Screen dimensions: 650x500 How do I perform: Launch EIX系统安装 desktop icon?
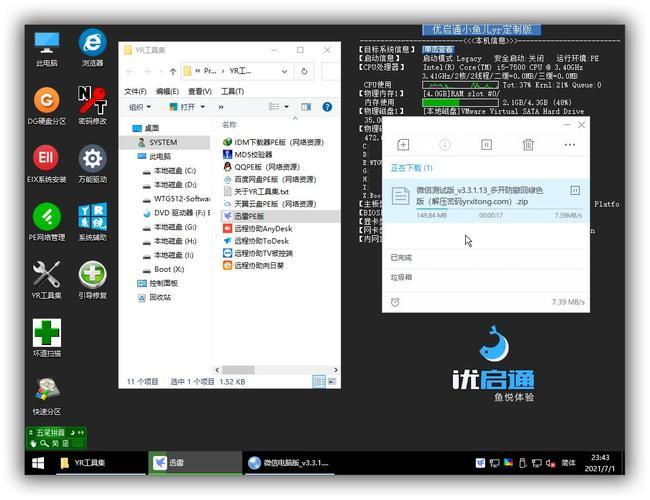click(46, 165)
